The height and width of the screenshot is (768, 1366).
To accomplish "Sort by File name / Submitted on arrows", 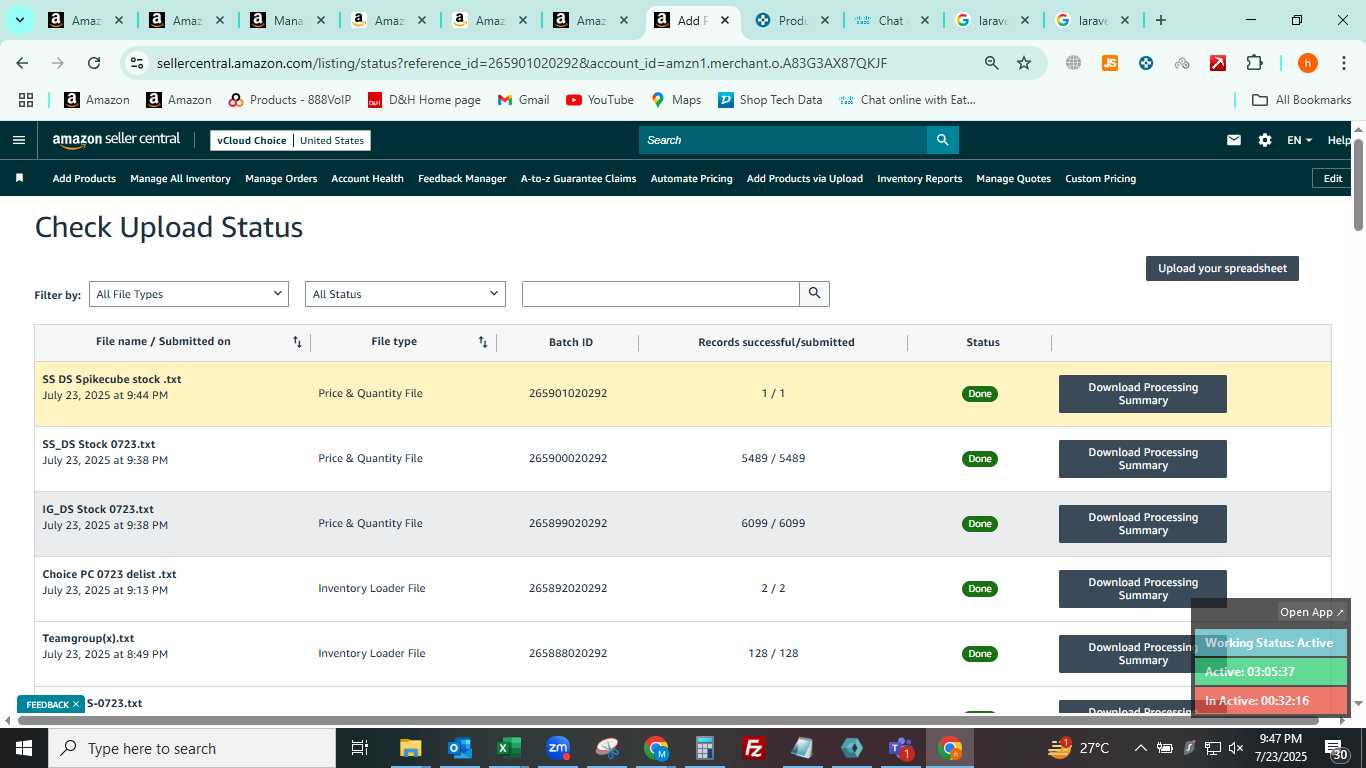I will click(x=297, y=342).
